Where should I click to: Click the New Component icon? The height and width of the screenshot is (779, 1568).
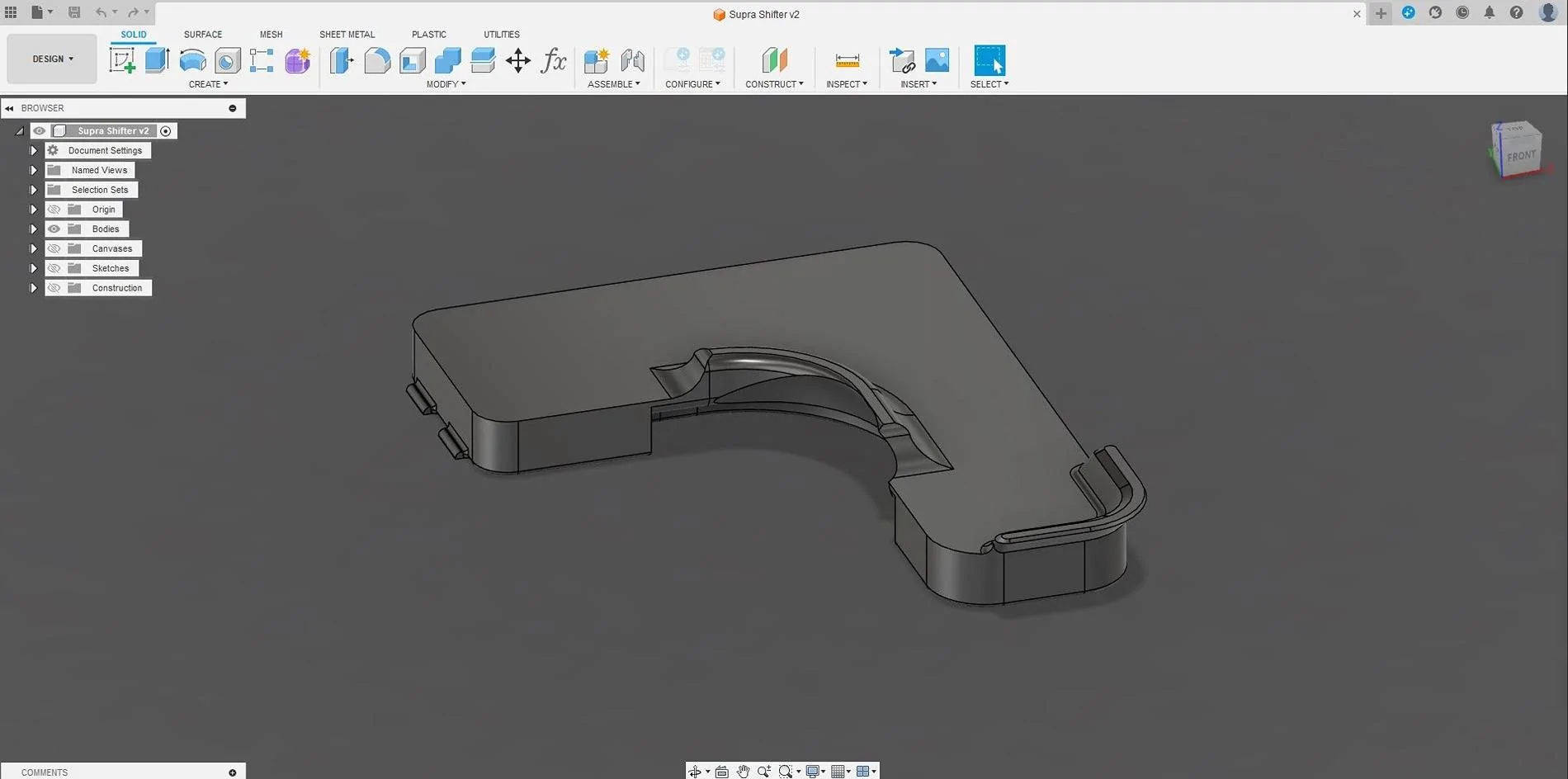pos(596,60)
